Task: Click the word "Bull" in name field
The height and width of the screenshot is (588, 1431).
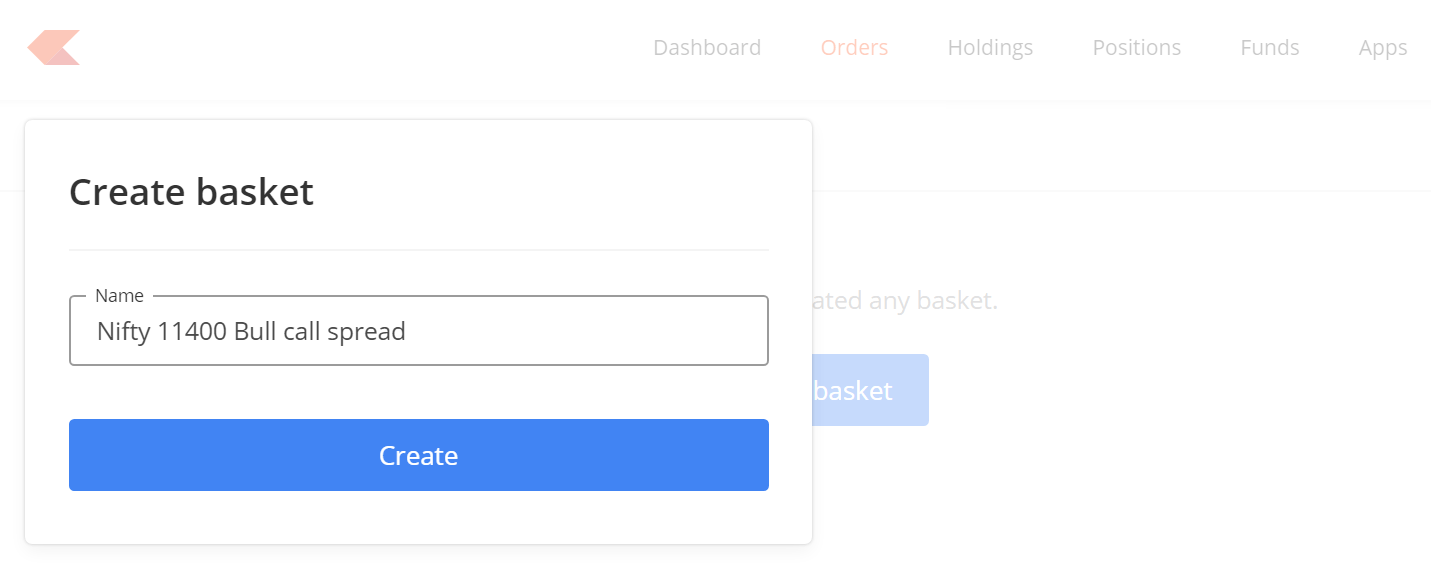Action: pyautogui.click(x=255, y=331)
